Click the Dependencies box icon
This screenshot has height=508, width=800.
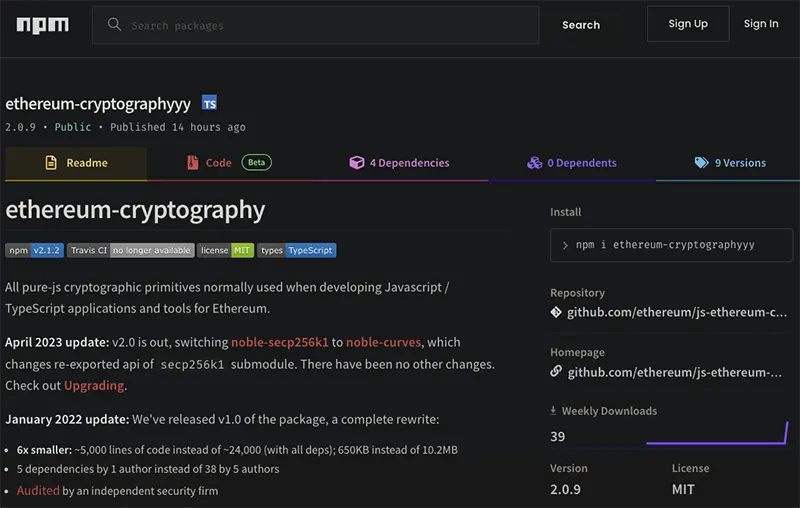[357, 163]
